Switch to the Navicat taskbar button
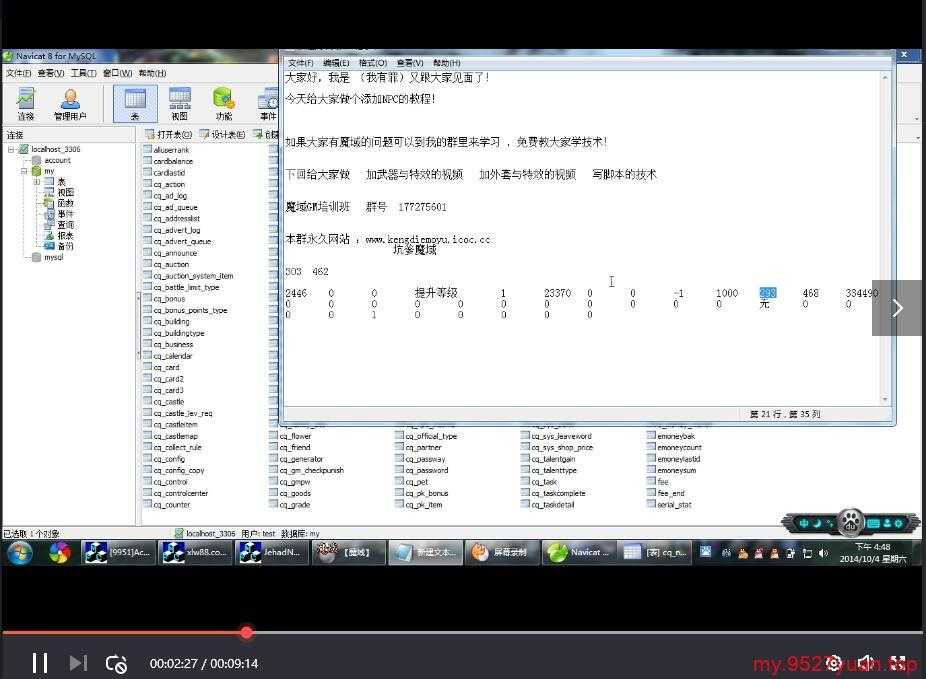Image resolution: width=926 pixels, height=679 pixels. point(578,553)
